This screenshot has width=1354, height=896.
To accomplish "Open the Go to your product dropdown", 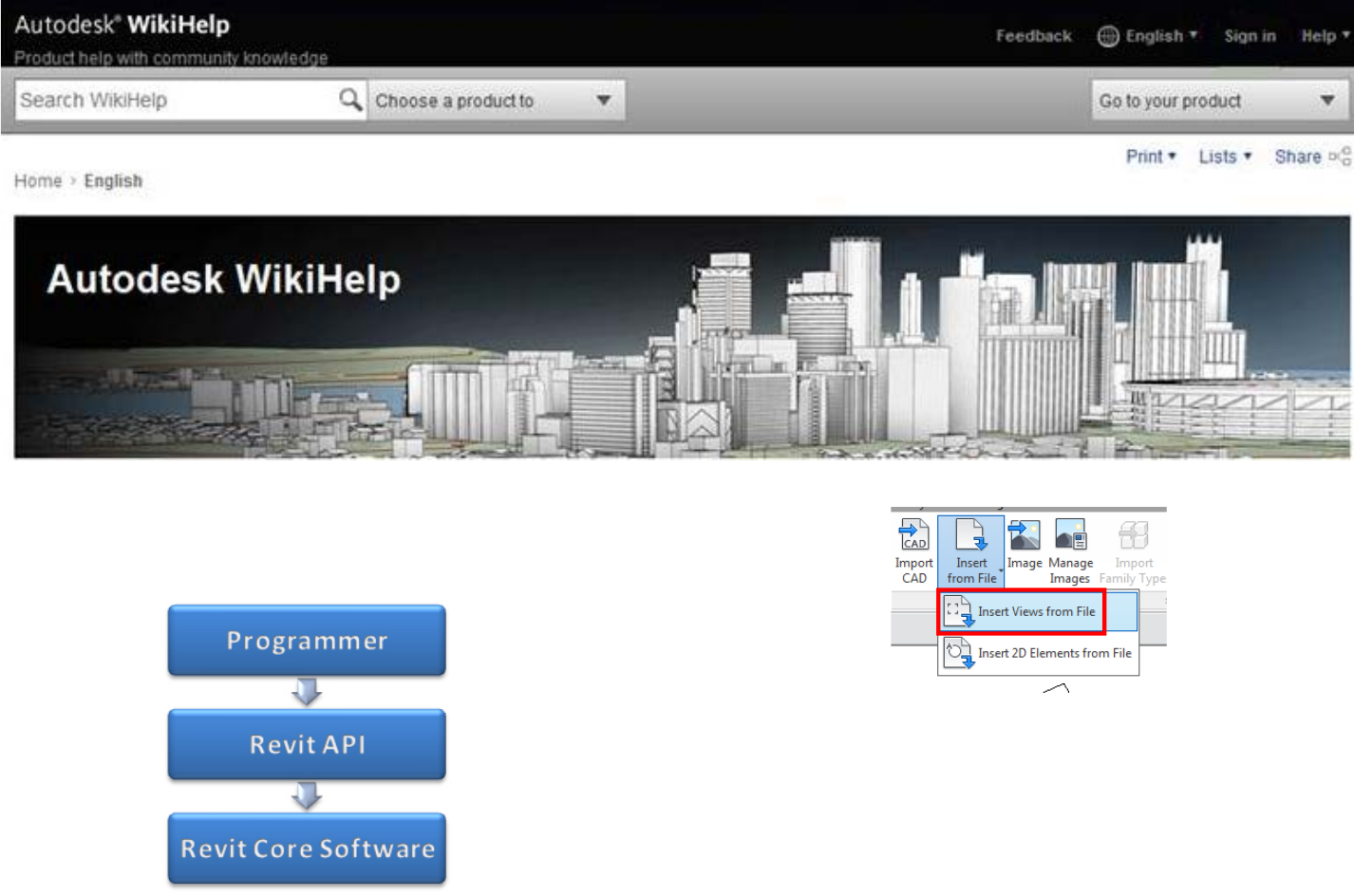I will pyautogui.click(x=1220, y=101).
